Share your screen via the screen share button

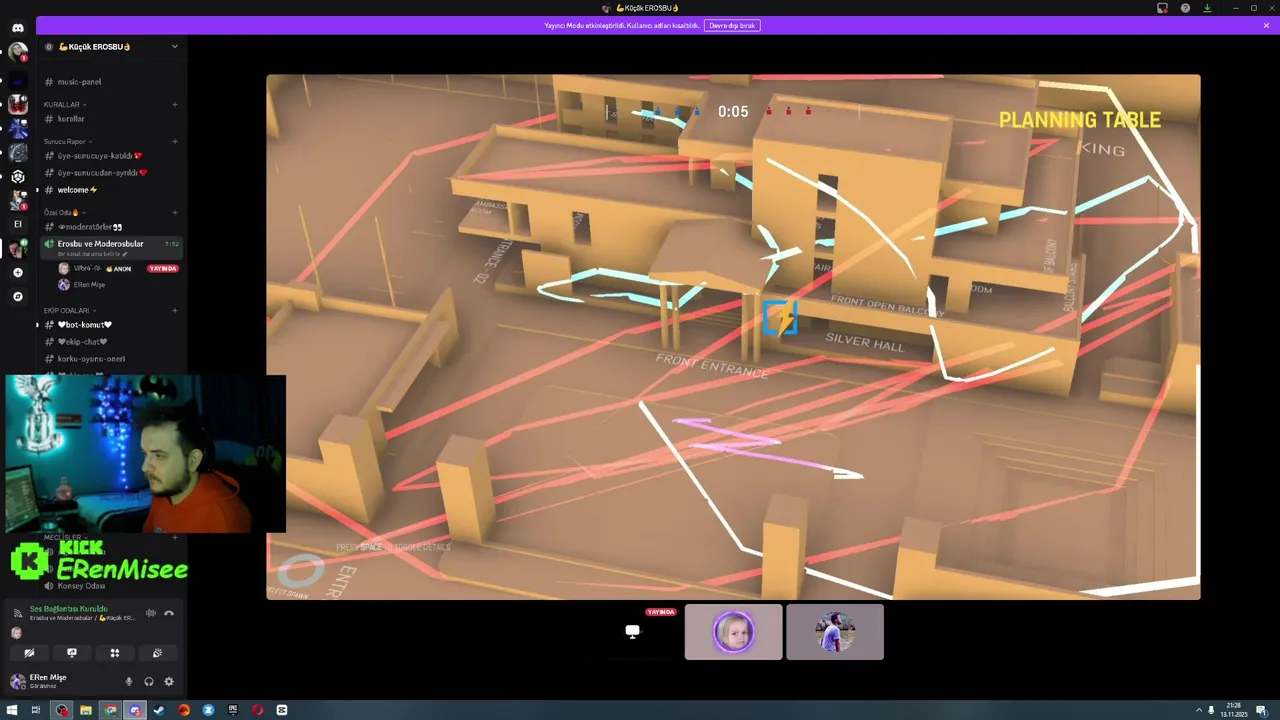coord(72,653)
